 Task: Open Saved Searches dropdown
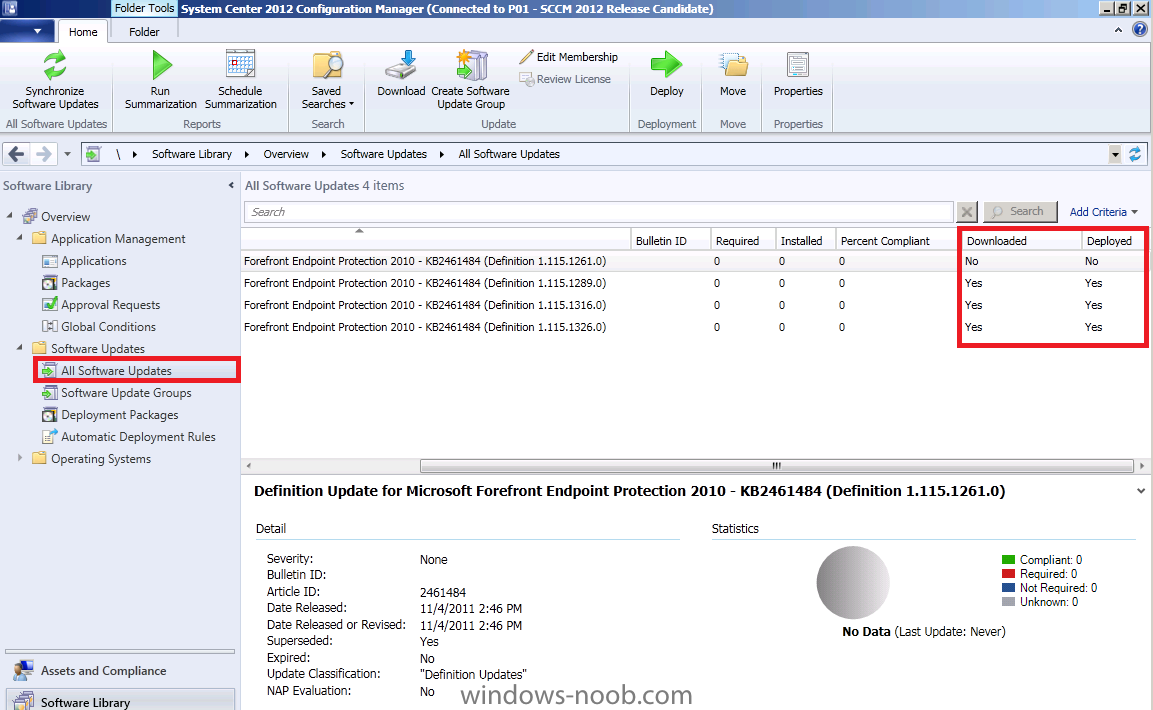pos(326,79)
